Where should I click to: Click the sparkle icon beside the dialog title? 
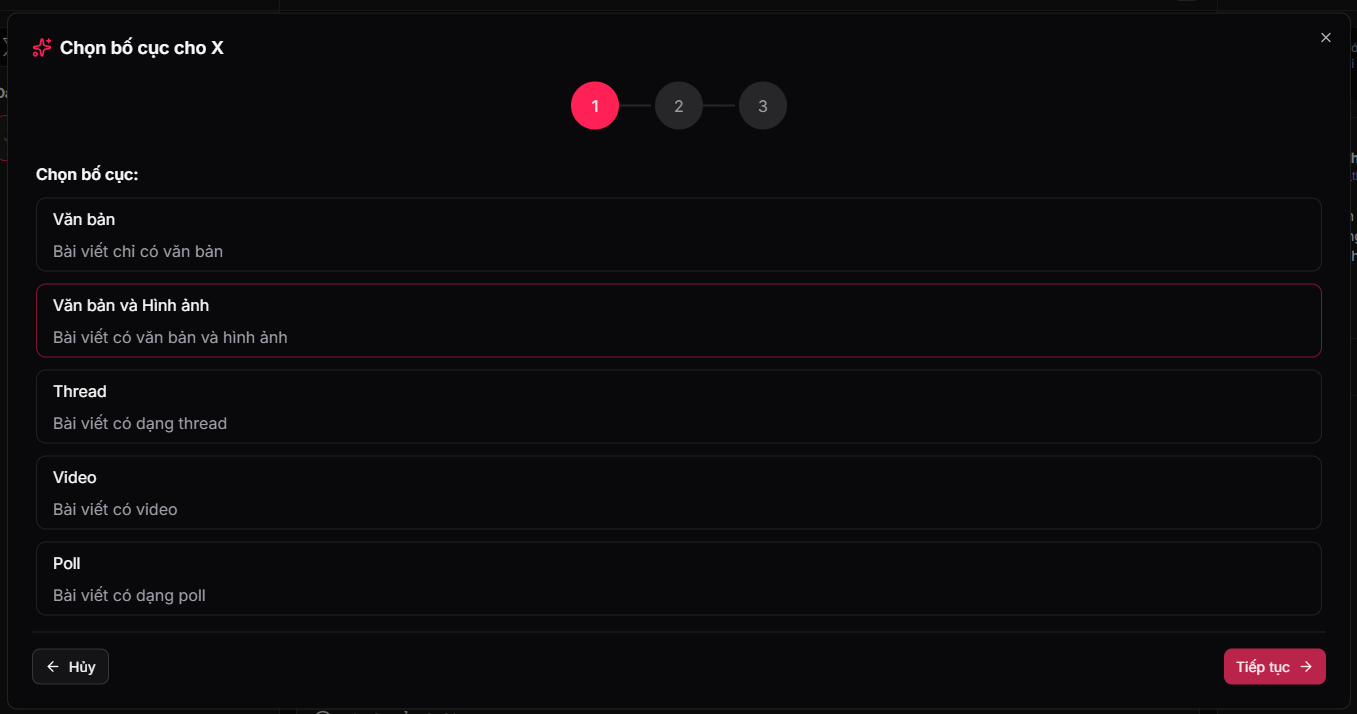coord(42,48)
